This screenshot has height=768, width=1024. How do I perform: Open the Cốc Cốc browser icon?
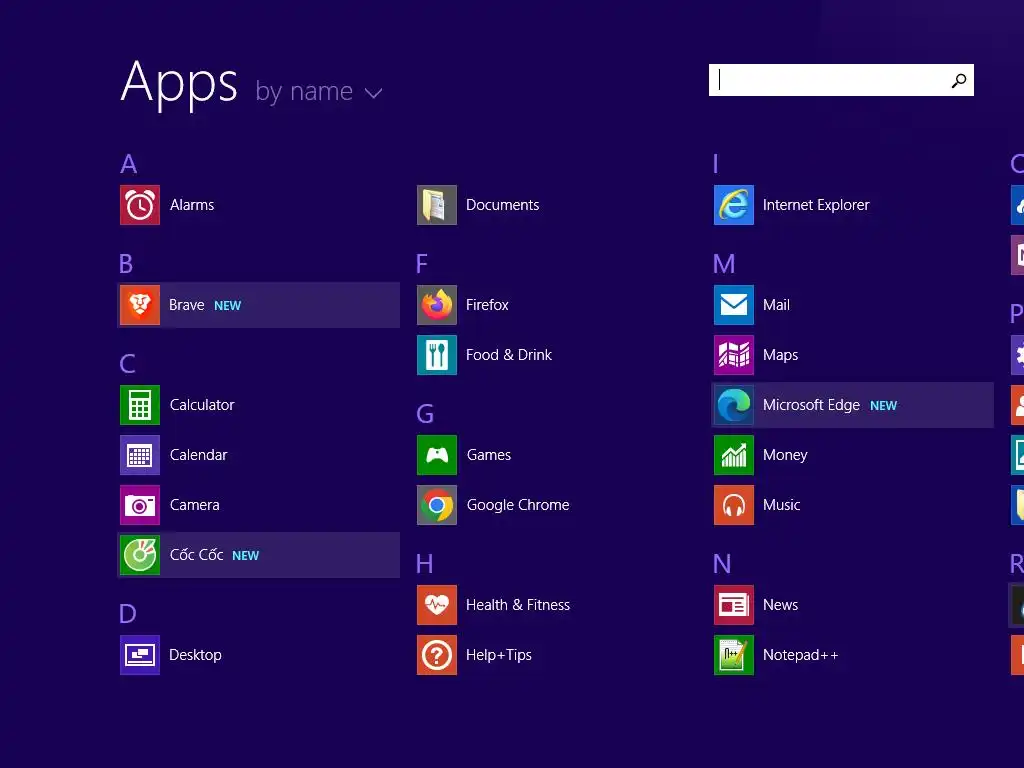(140, 555)
